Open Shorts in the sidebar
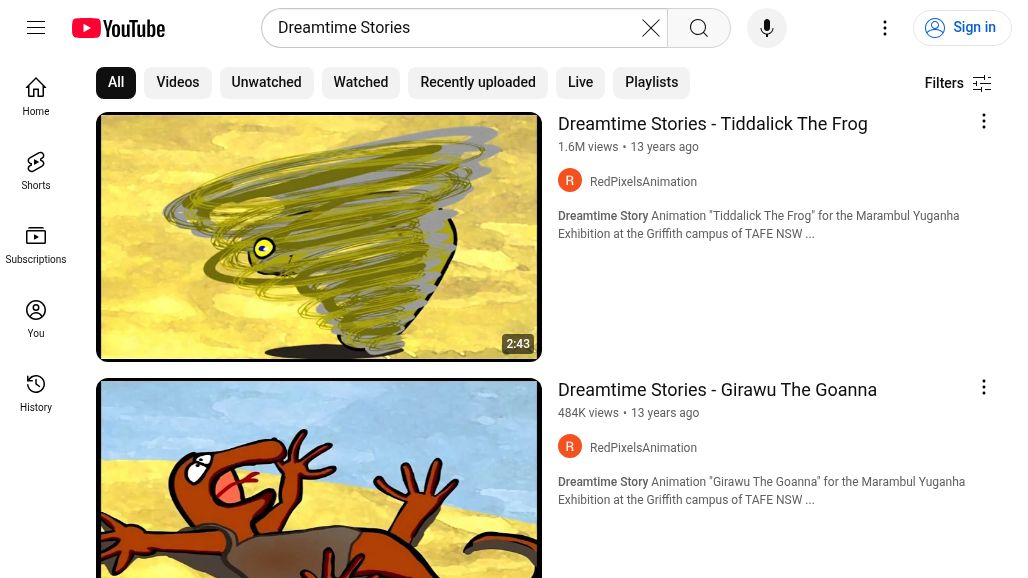The height and width of the screenshot is (578, 1028). point(36,170)
